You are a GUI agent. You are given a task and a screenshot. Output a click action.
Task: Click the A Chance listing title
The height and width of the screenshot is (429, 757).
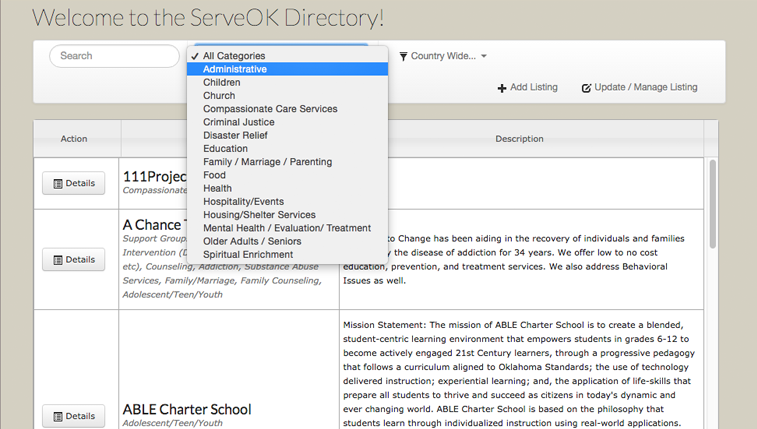(154, 225)
